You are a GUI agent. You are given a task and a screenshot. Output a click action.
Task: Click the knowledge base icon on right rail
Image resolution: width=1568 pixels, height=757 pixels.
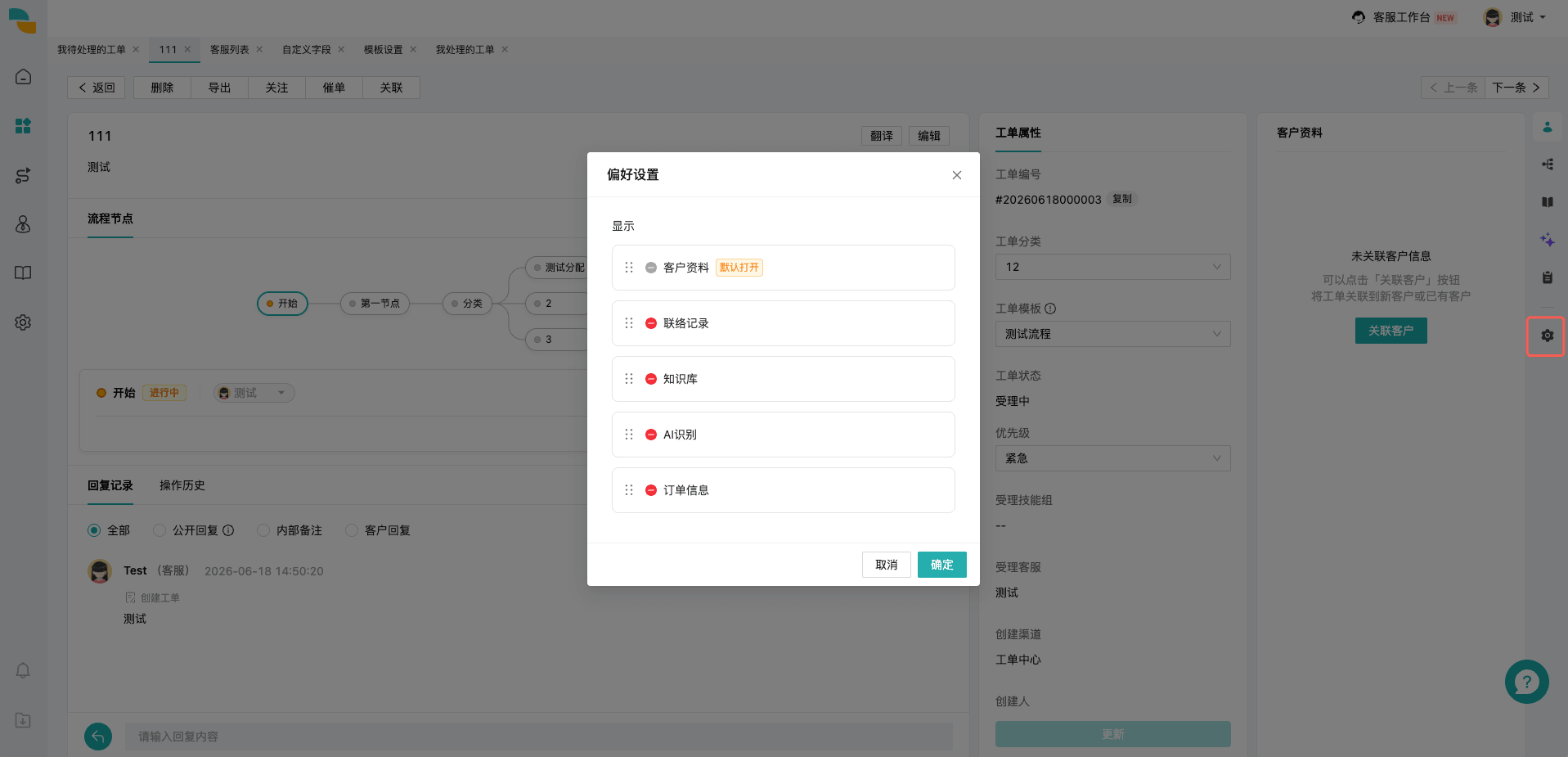tap(1547, 202)
